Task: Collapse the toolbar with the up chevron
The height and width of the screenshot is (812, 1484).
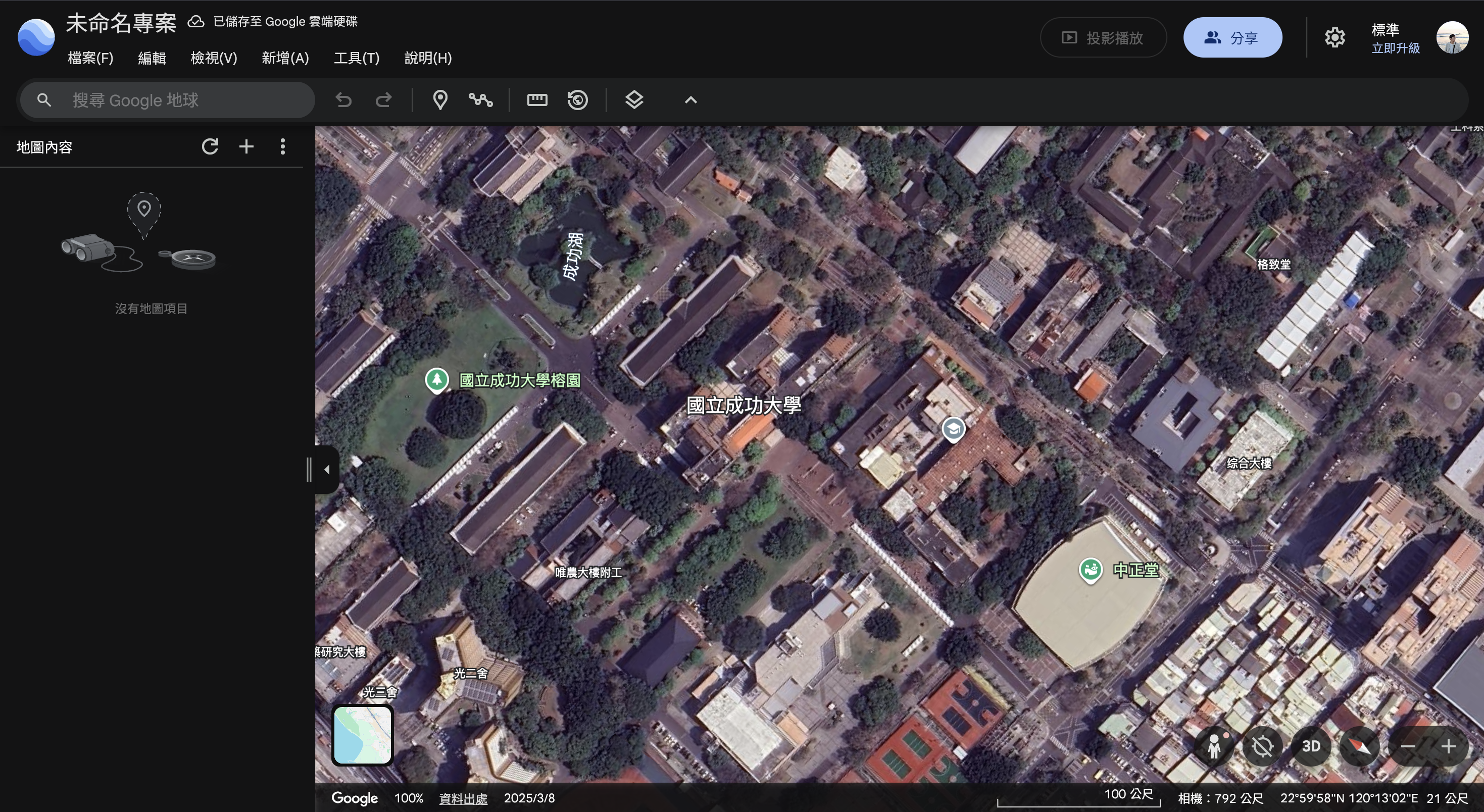Action: [x=690, y=100]
